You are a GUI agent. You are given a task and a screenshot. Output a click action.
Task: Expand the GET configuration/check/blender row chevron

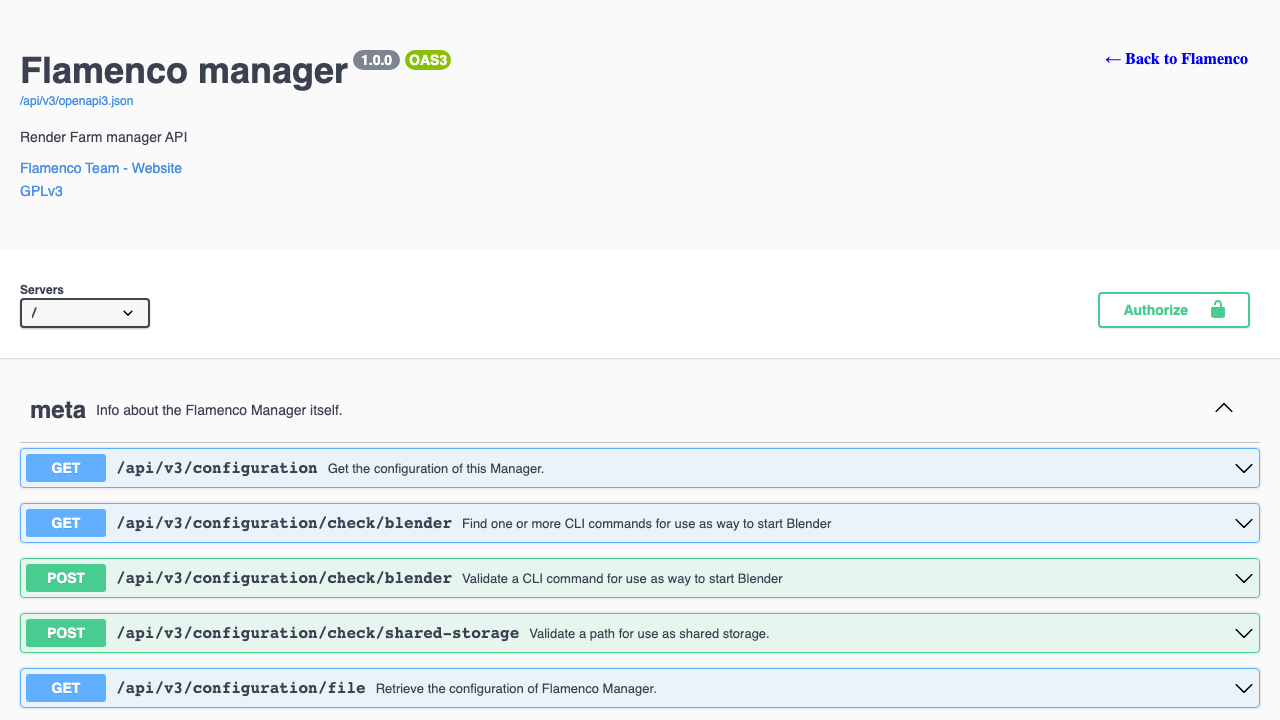pos(1244,523)
